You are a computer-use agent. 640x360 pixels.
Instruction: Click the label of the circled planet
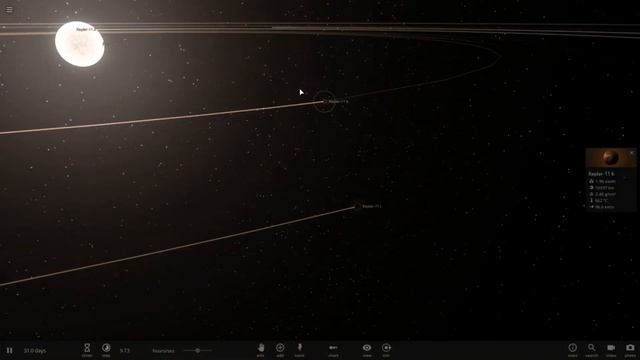pos(338,101)
